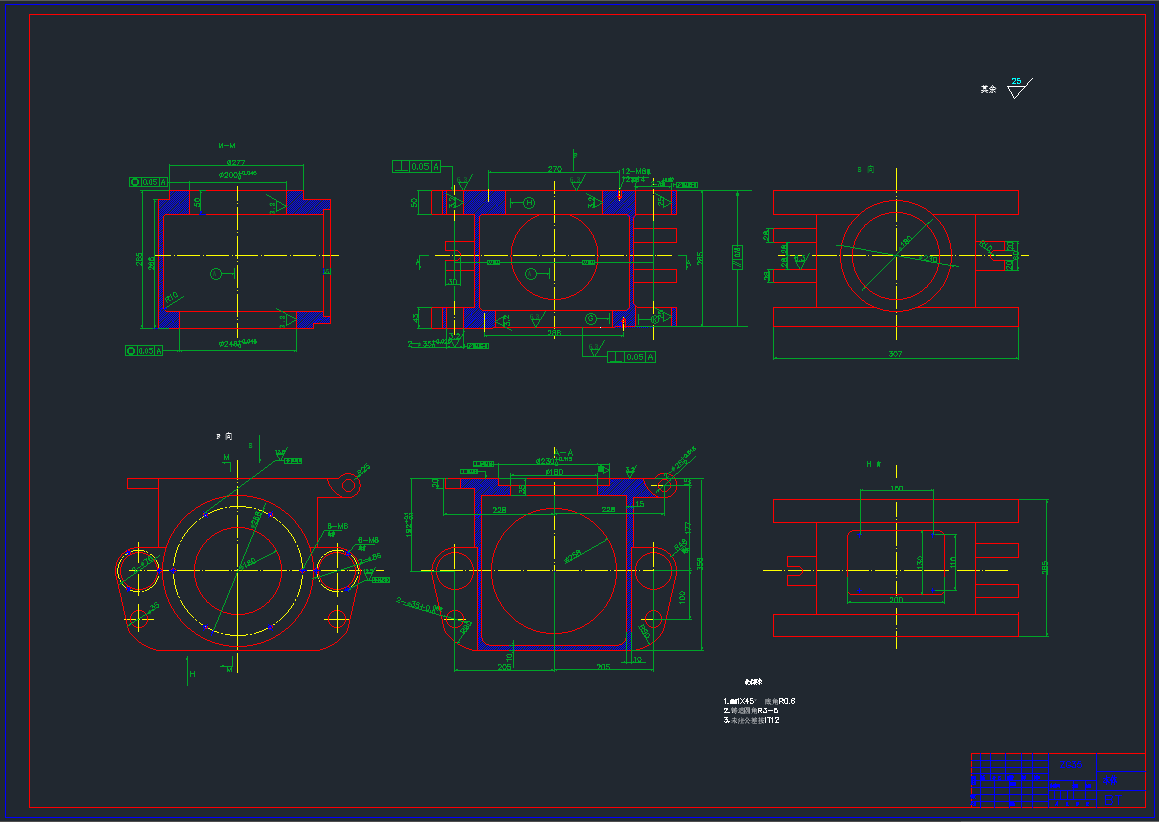Click the 358 overall height dimension in A-A

coord(699,563)
